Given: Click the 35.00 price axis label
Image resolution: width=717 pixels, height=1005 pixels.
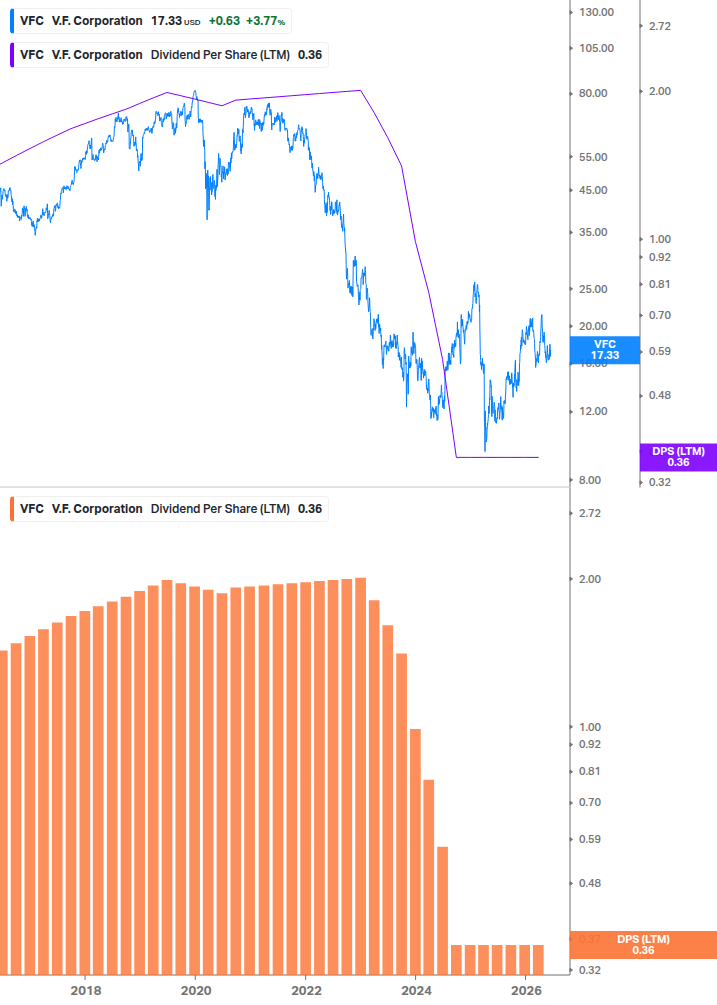Looking at the screenshot, I should click(x=593, y=233).
